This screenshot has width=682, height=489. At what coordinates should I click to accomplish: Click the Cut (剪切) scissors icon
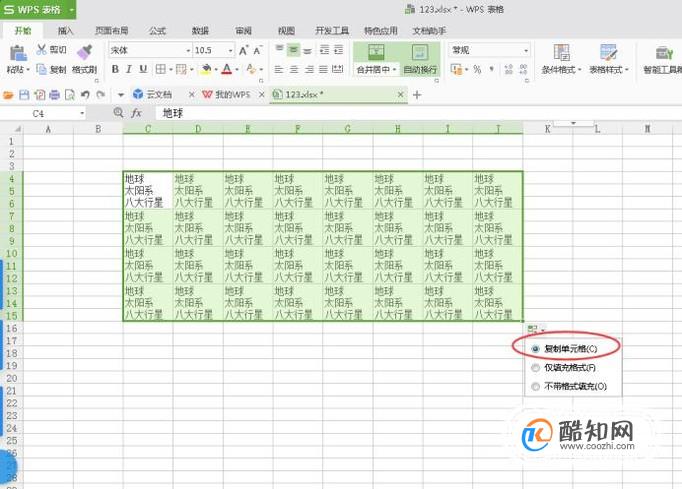[x=41, y=50]
